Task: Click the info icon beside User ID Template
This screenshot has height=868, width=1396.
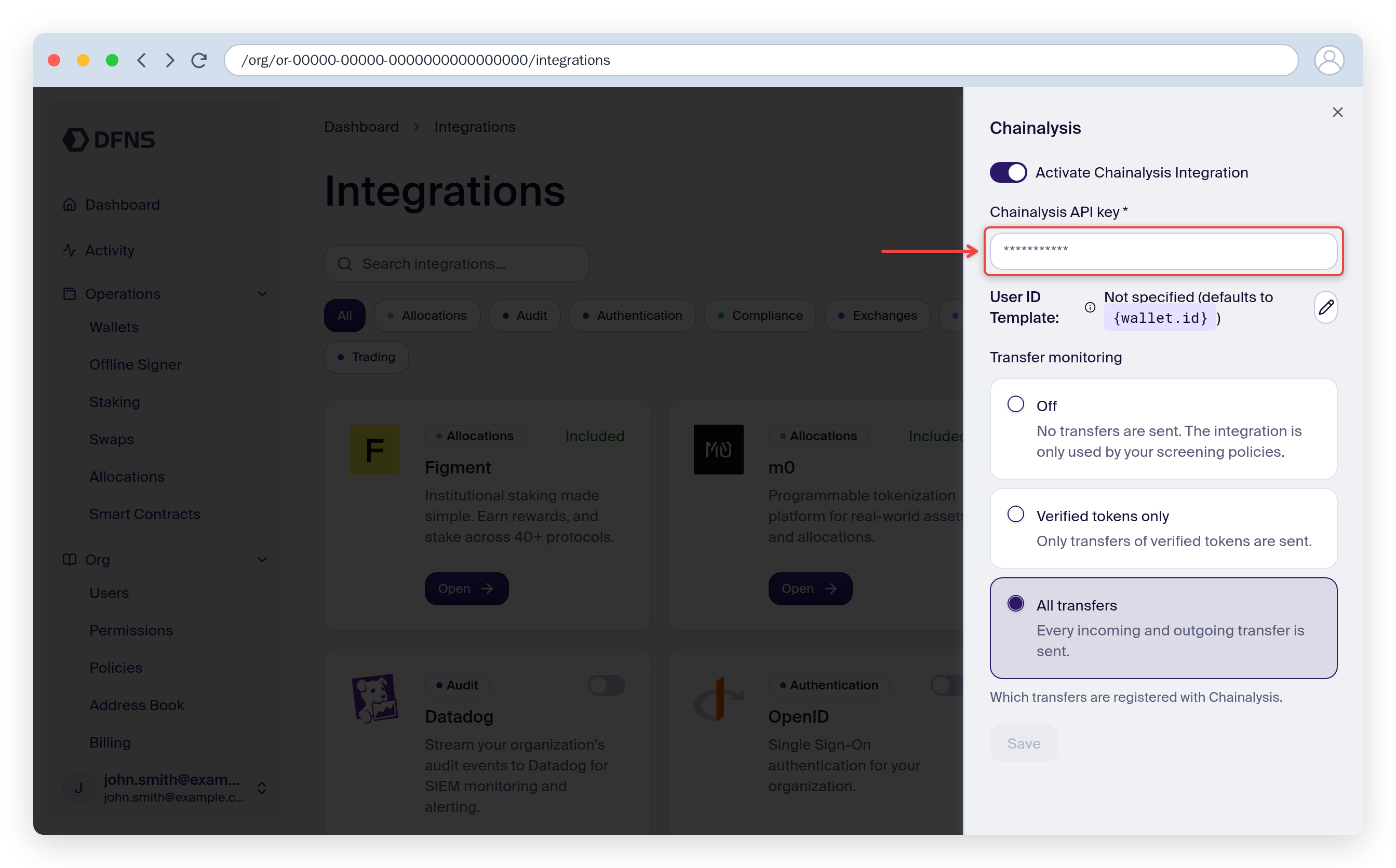Action: click(1090, 308)
